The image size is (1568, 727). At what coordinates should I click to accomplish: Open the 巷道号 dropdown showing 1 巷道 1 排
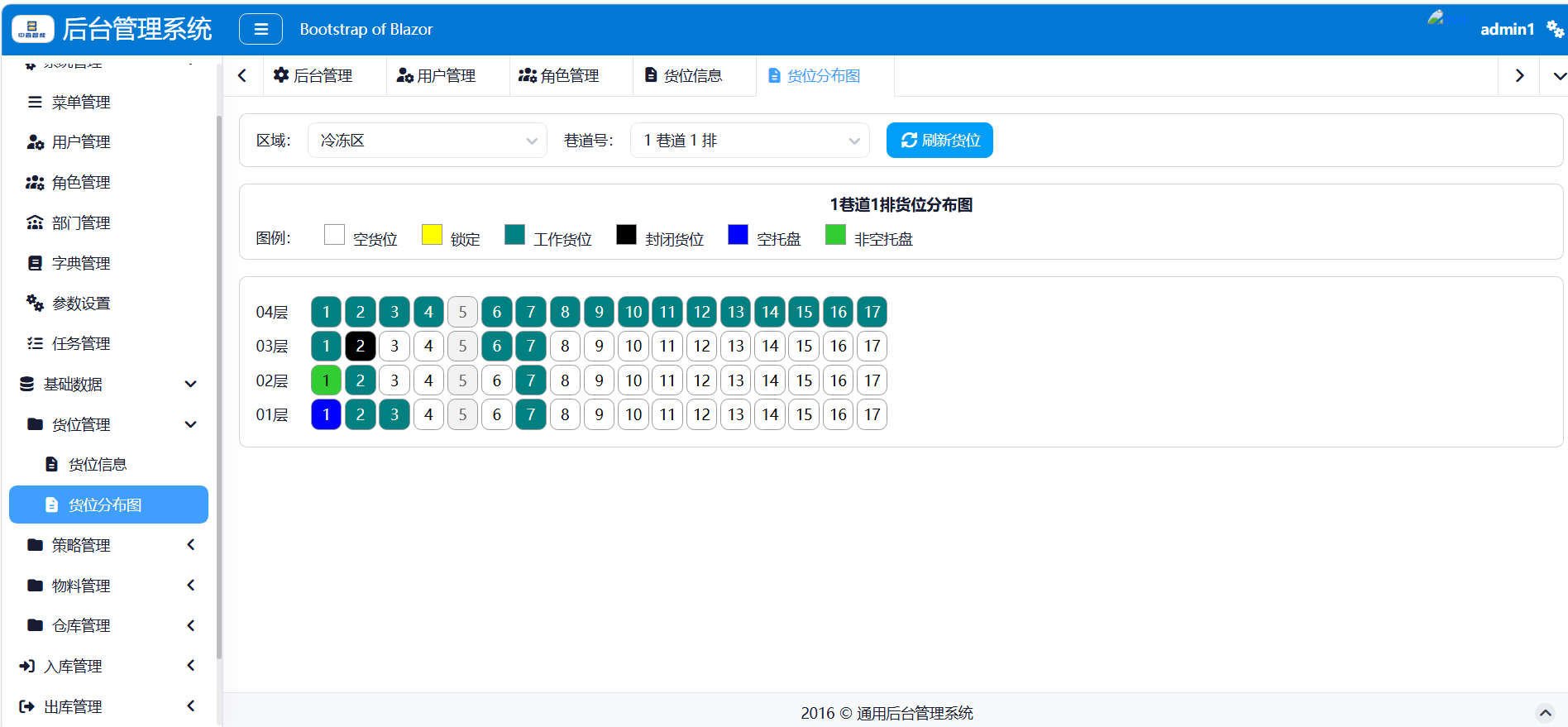coord(750,141)
